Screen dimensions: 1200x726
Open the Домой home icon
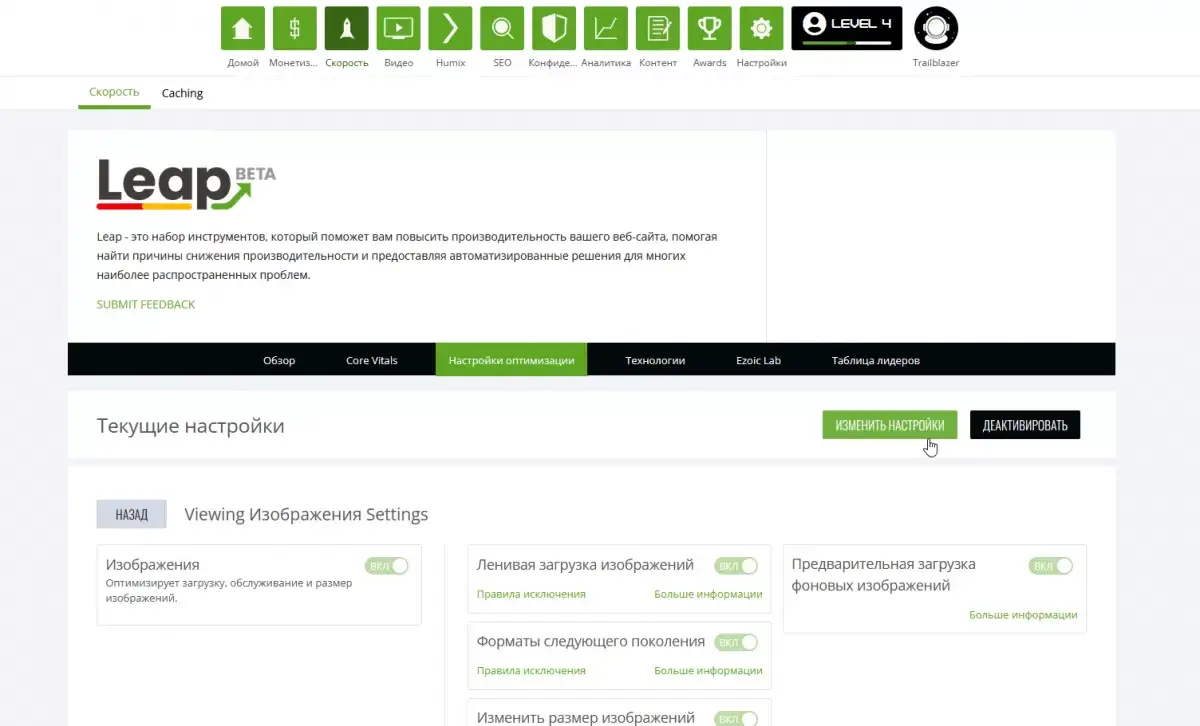pos(243,28)
